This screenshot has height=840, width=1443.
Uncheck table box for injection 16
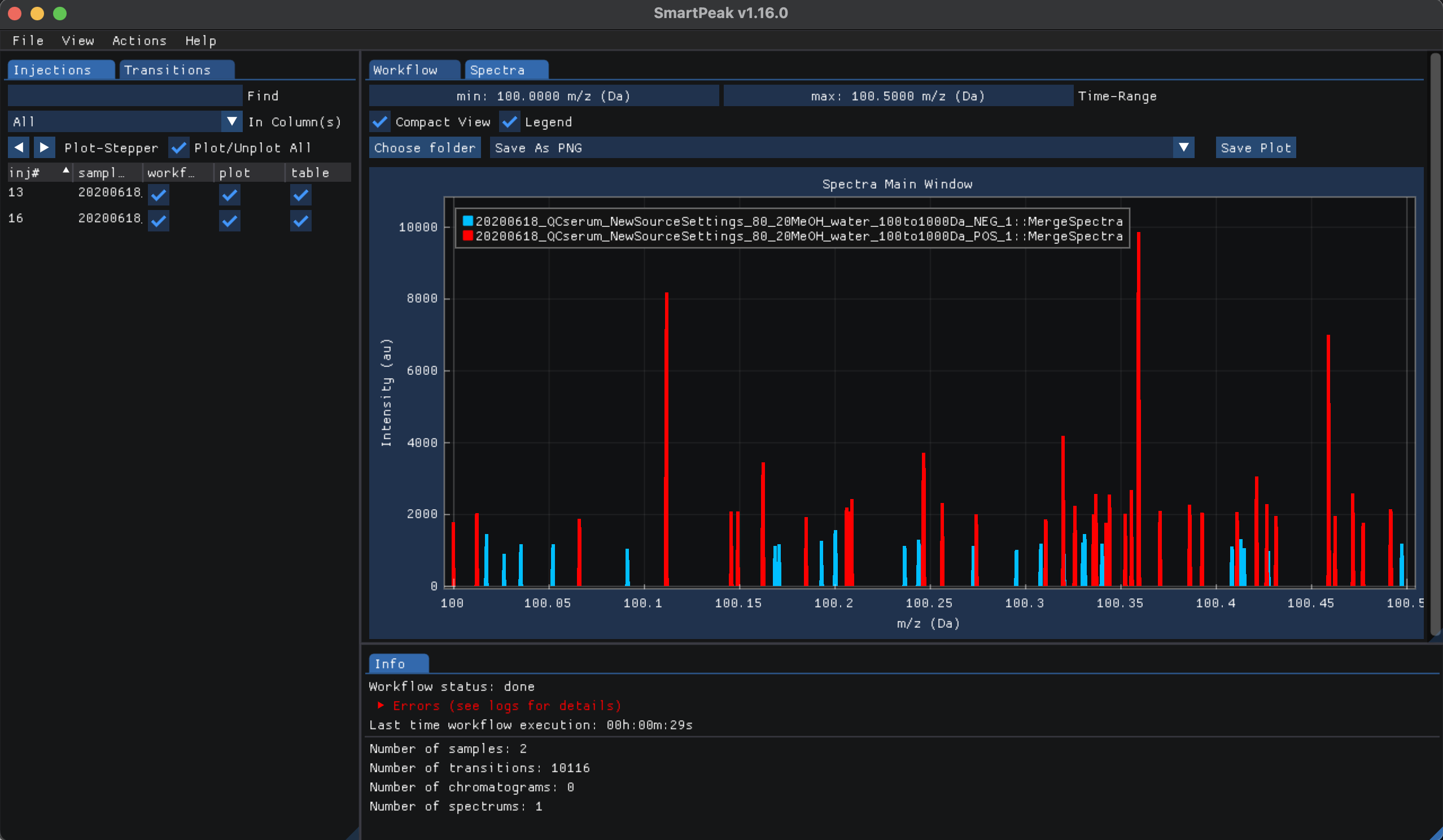coord(300,221)
